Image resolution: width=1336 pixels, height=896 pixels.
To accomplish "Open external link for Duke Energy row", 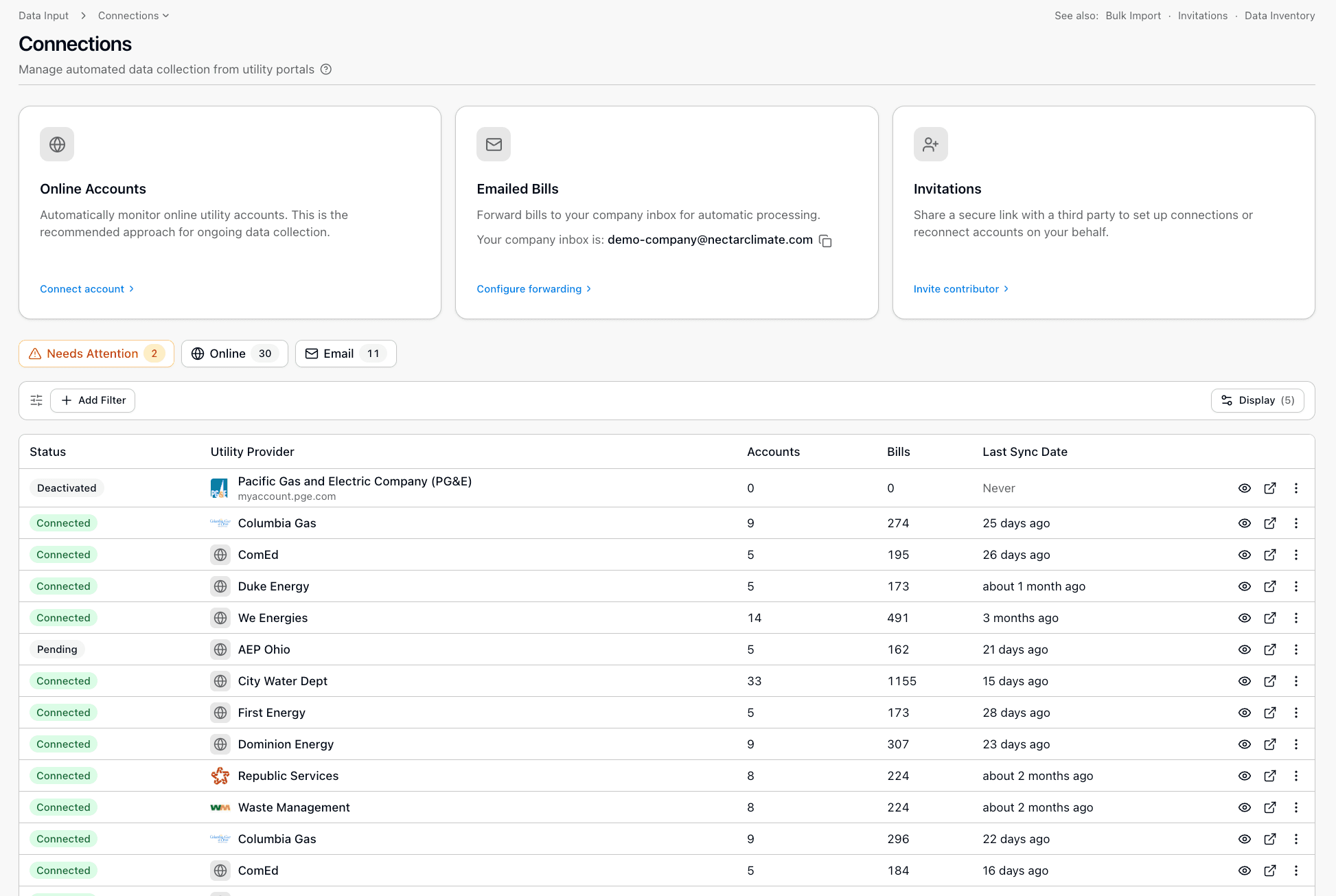I will click(1270, 586).
